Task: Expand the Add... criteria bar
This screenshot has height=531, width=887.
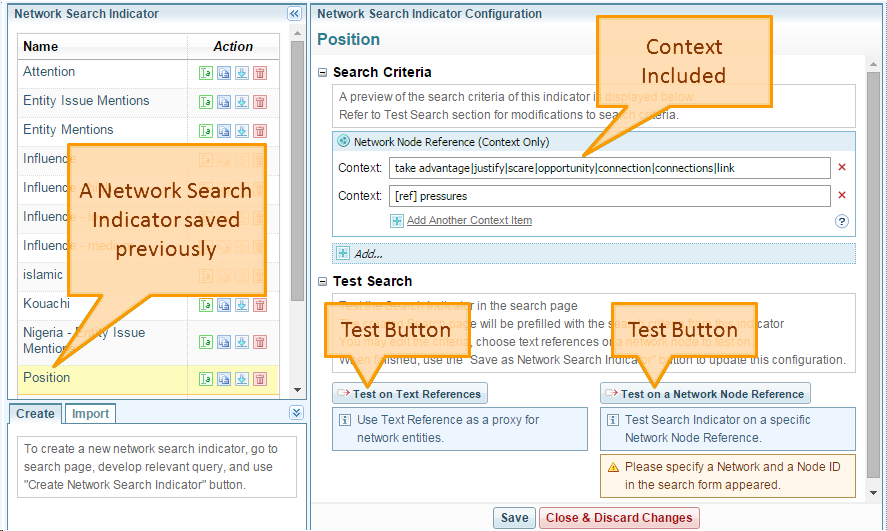Action: pyautogui.click(x=343, y=254)
